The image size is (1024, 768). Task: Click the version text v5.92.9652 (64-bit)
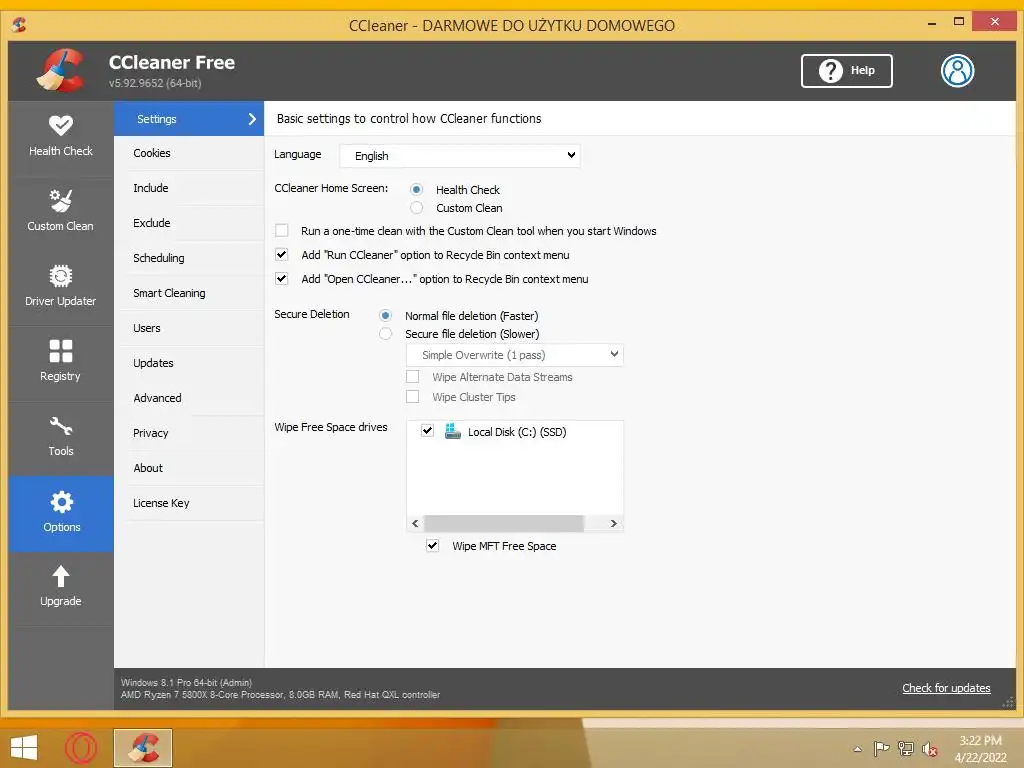(x=155, y=83)
